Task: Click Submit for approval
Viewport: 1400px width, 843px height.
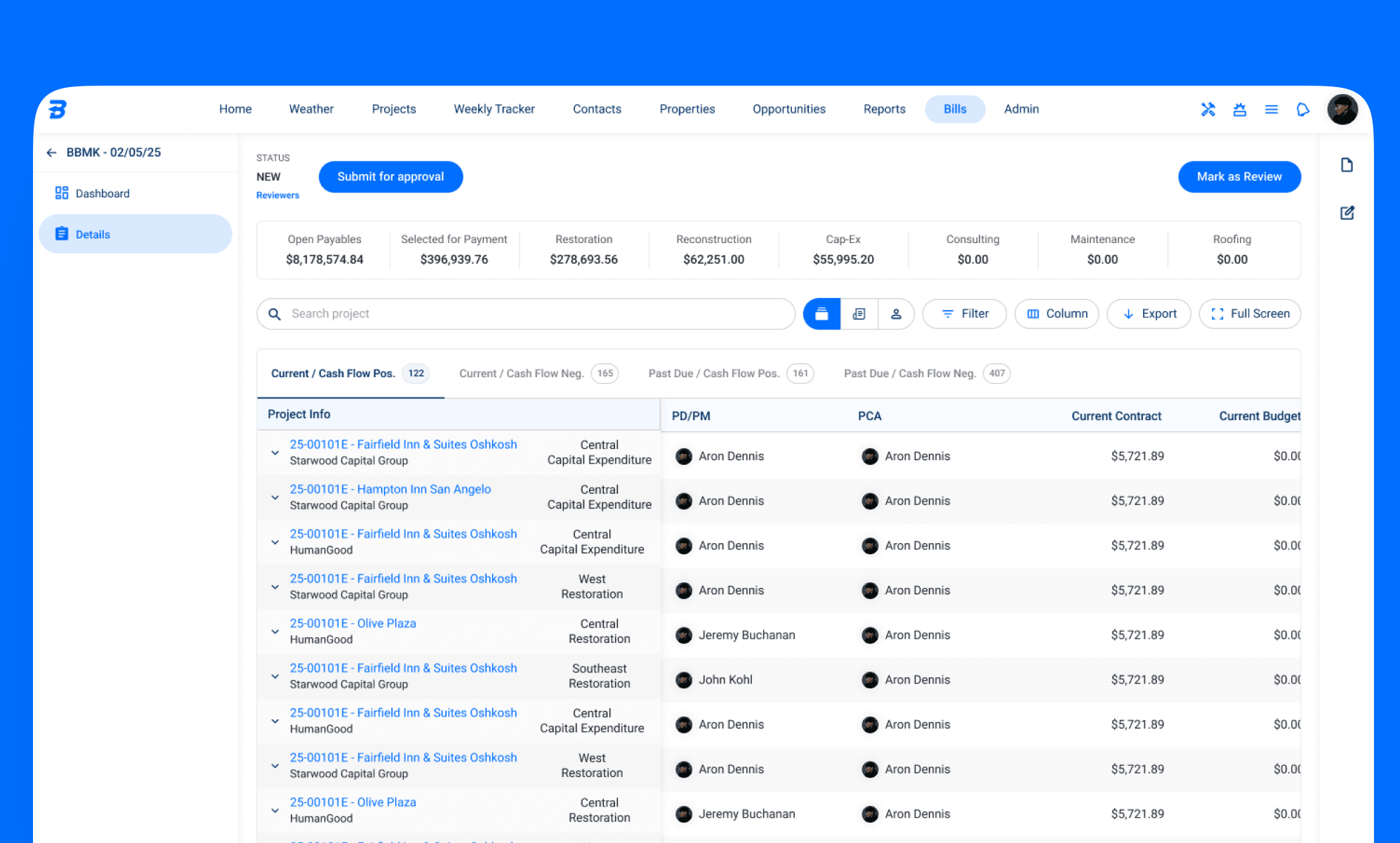Action: (390, 177)
